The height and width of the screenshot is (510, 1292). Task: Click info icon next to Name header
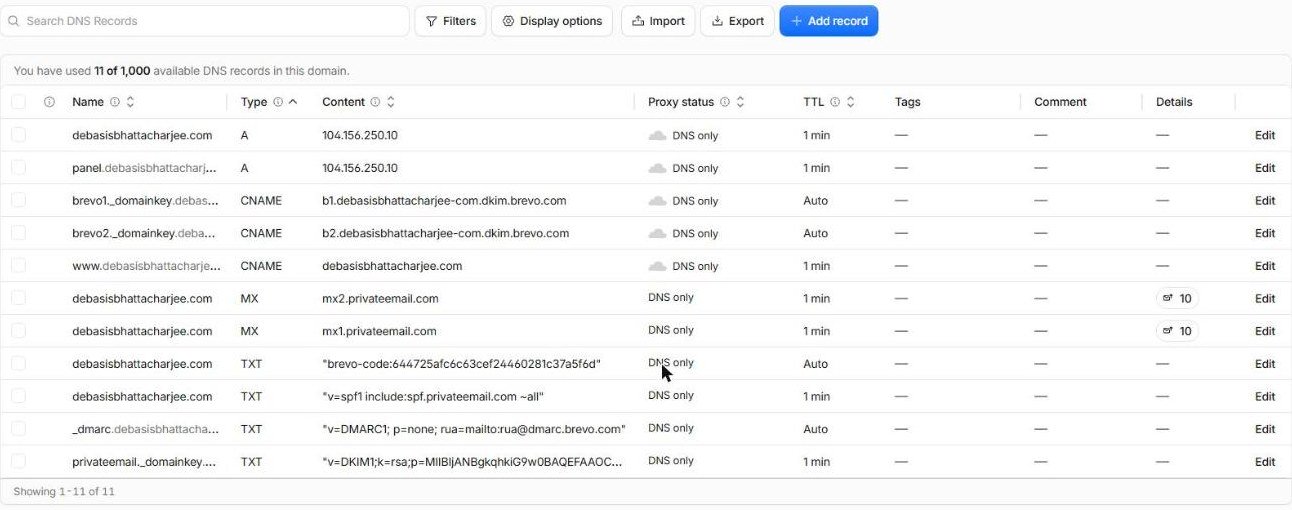115,102
